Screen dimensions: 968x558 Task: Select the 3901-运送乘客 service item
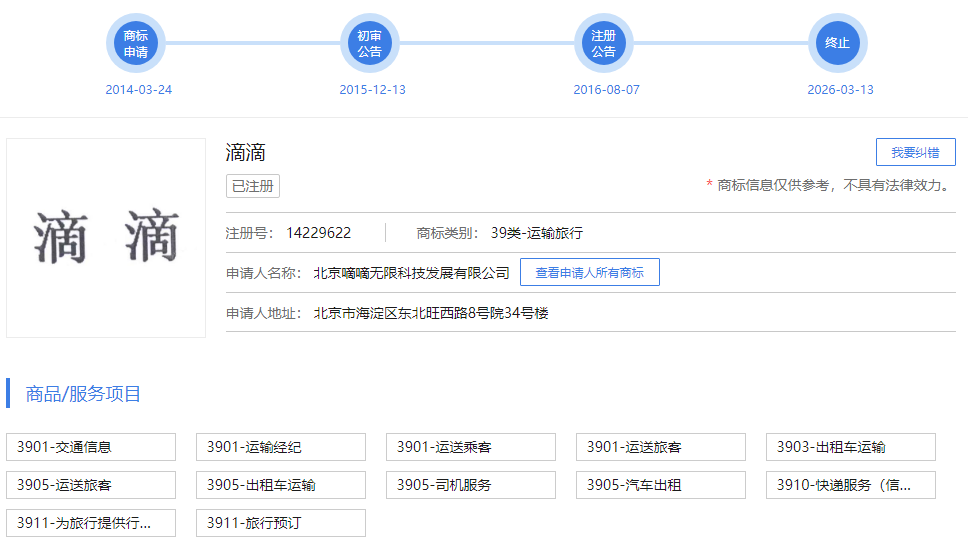point(471,447)
